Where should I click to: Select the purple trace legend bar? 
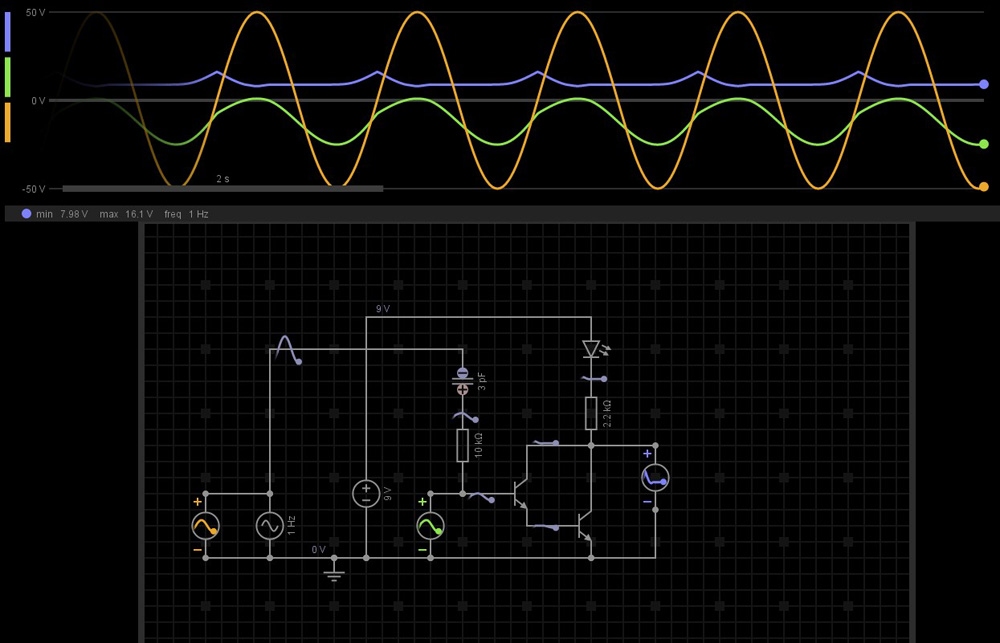click(8, 32)
